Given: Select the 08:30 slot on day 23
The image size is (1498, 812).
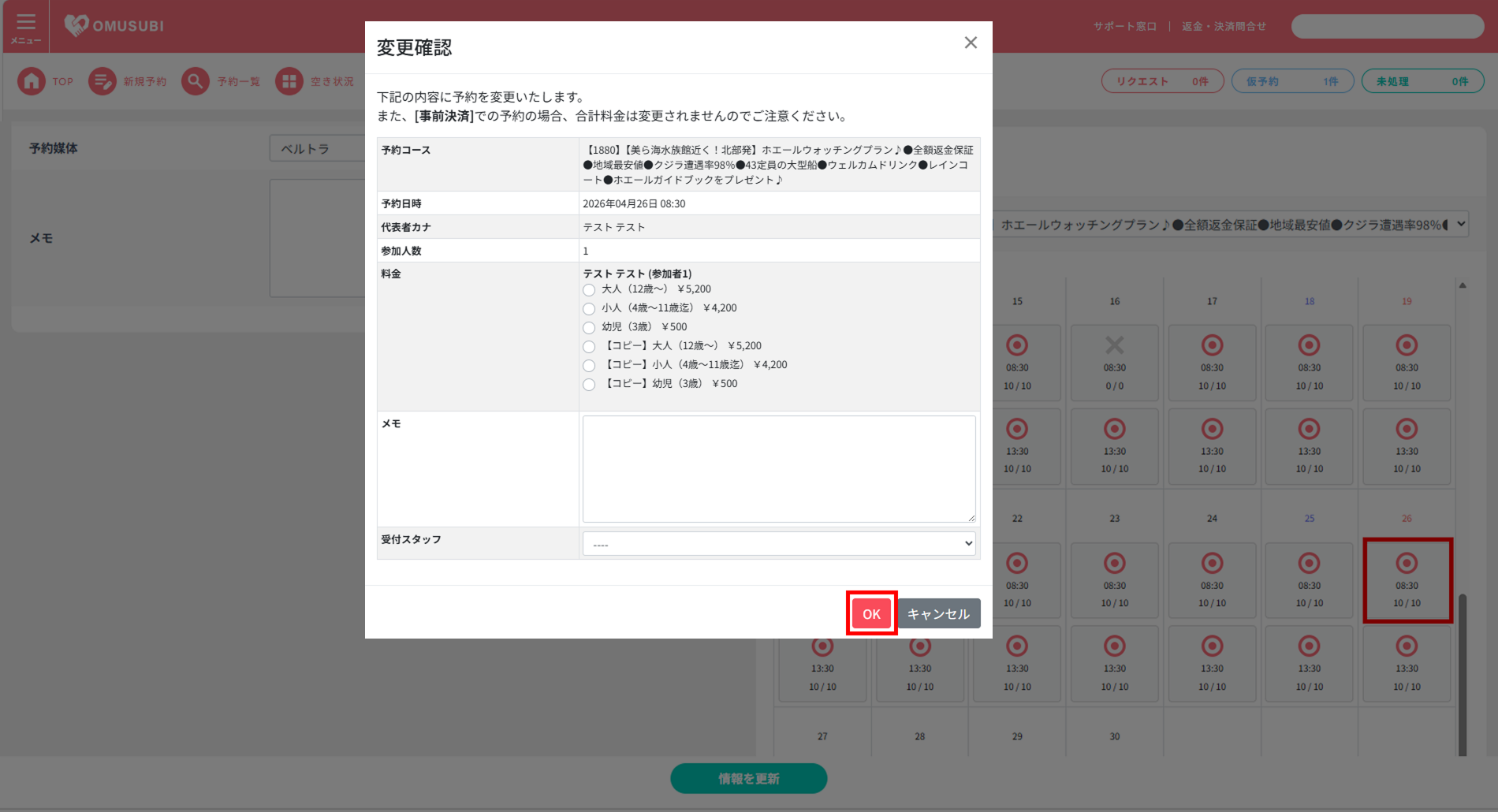Looking at the screenshot, I should tap(1115, 580).
